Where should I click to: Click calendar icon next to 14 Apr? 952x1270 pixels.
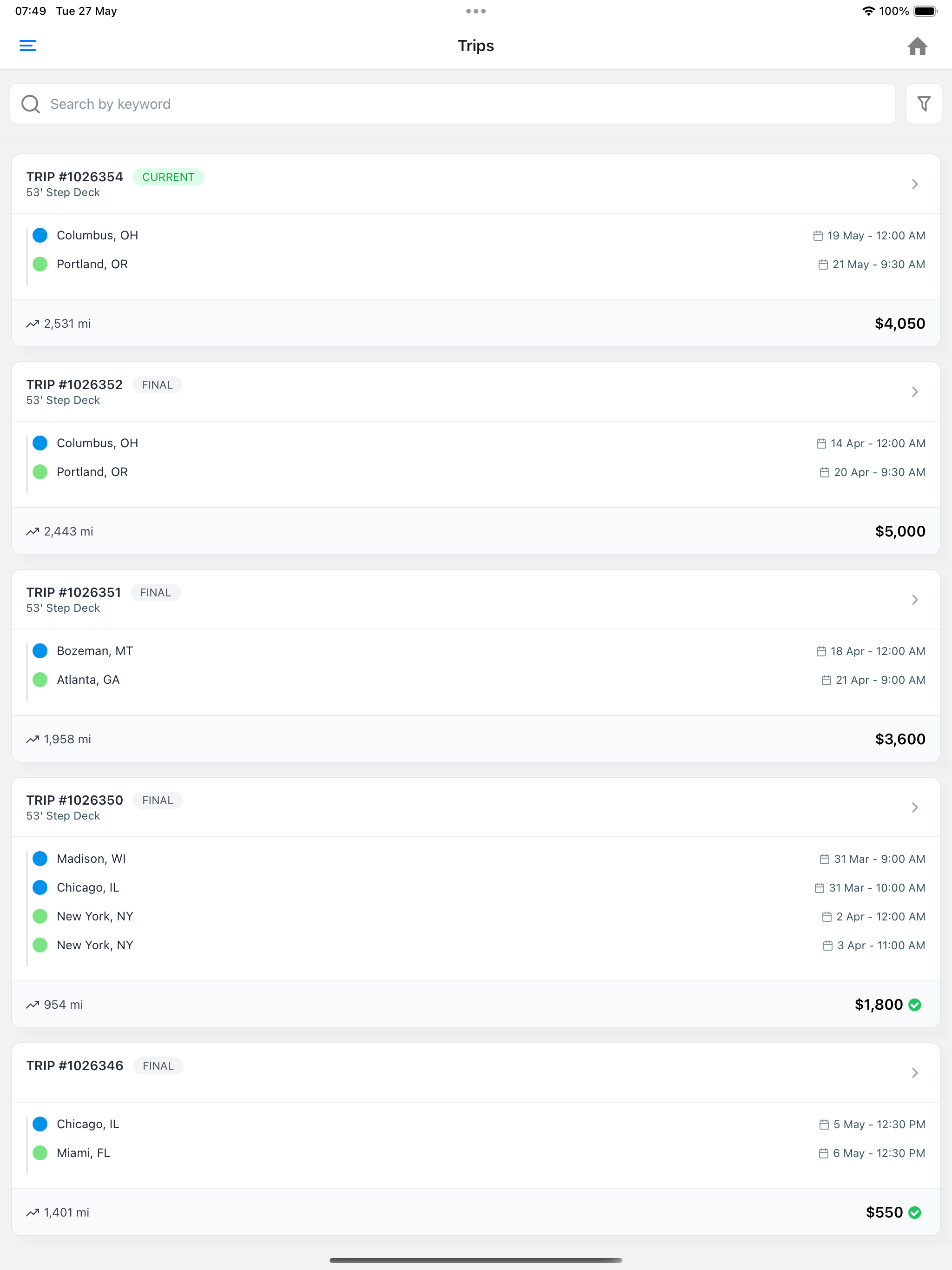coord(821,443)
